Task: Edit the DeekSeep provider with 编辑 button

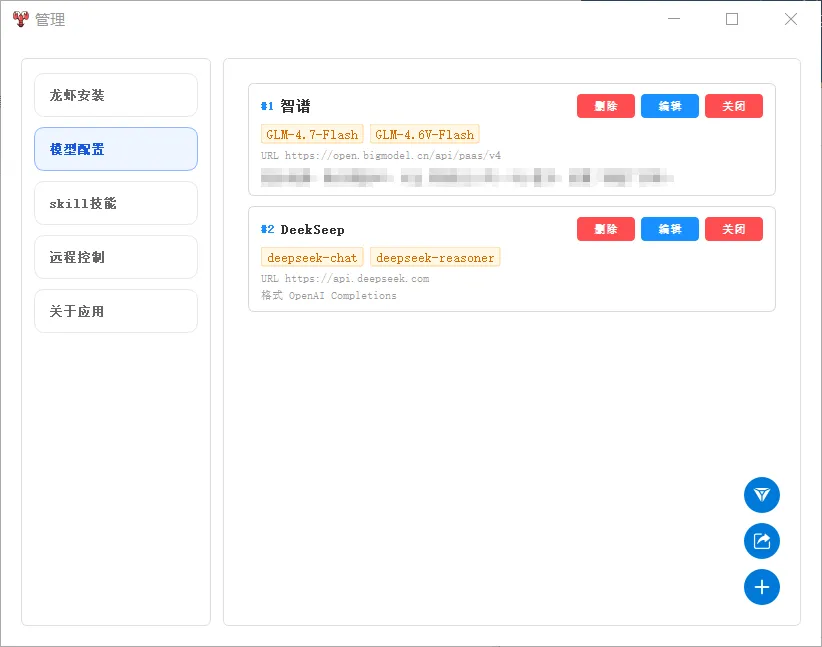Action: (669, 229)
